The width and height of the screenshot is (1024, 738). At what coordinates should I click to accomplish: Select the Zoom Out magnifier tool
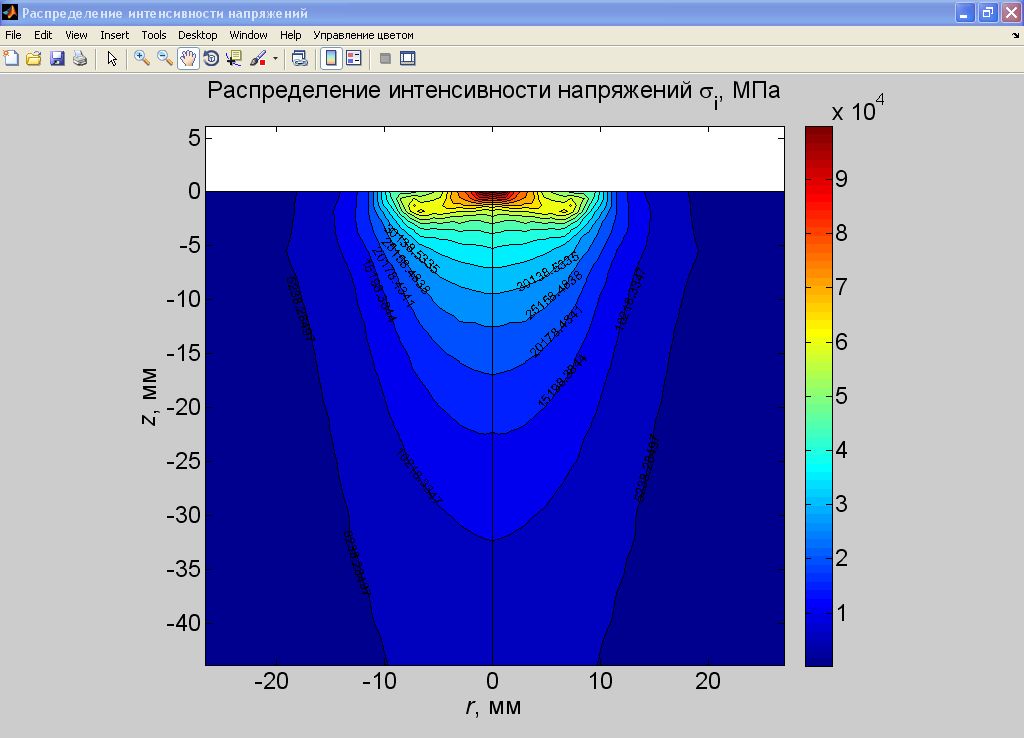(165, 59)
